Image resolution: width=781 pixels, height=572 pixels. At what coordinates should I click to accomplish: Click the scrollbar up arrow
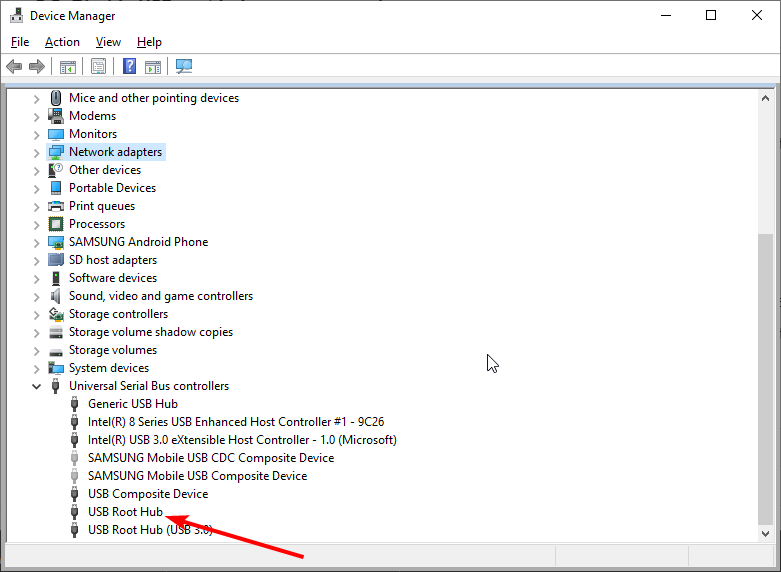tap(766, 99)
